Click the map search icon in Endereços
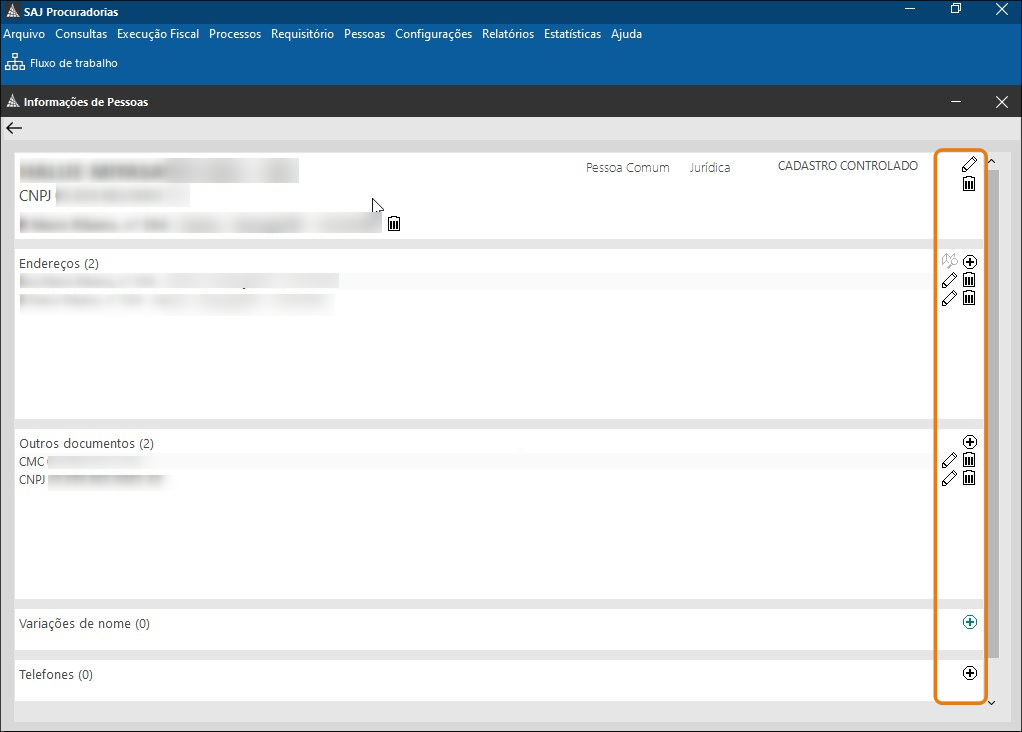 click(x=949, y=261)
